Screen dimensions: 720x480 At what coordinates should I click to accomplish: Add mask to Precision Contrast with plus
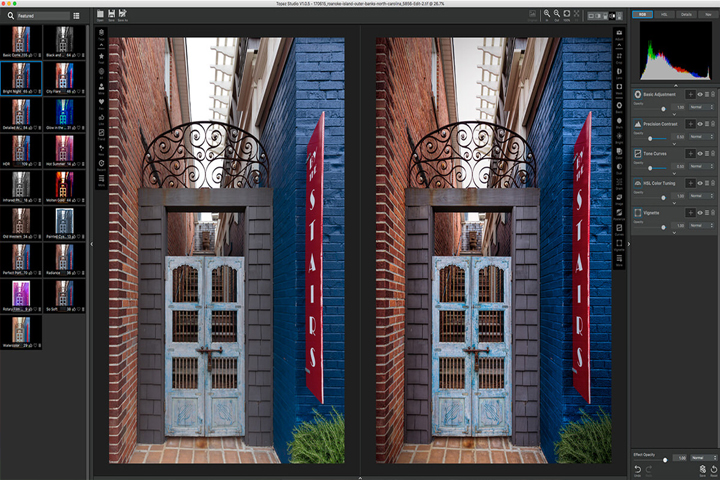(x=690, y=124)
